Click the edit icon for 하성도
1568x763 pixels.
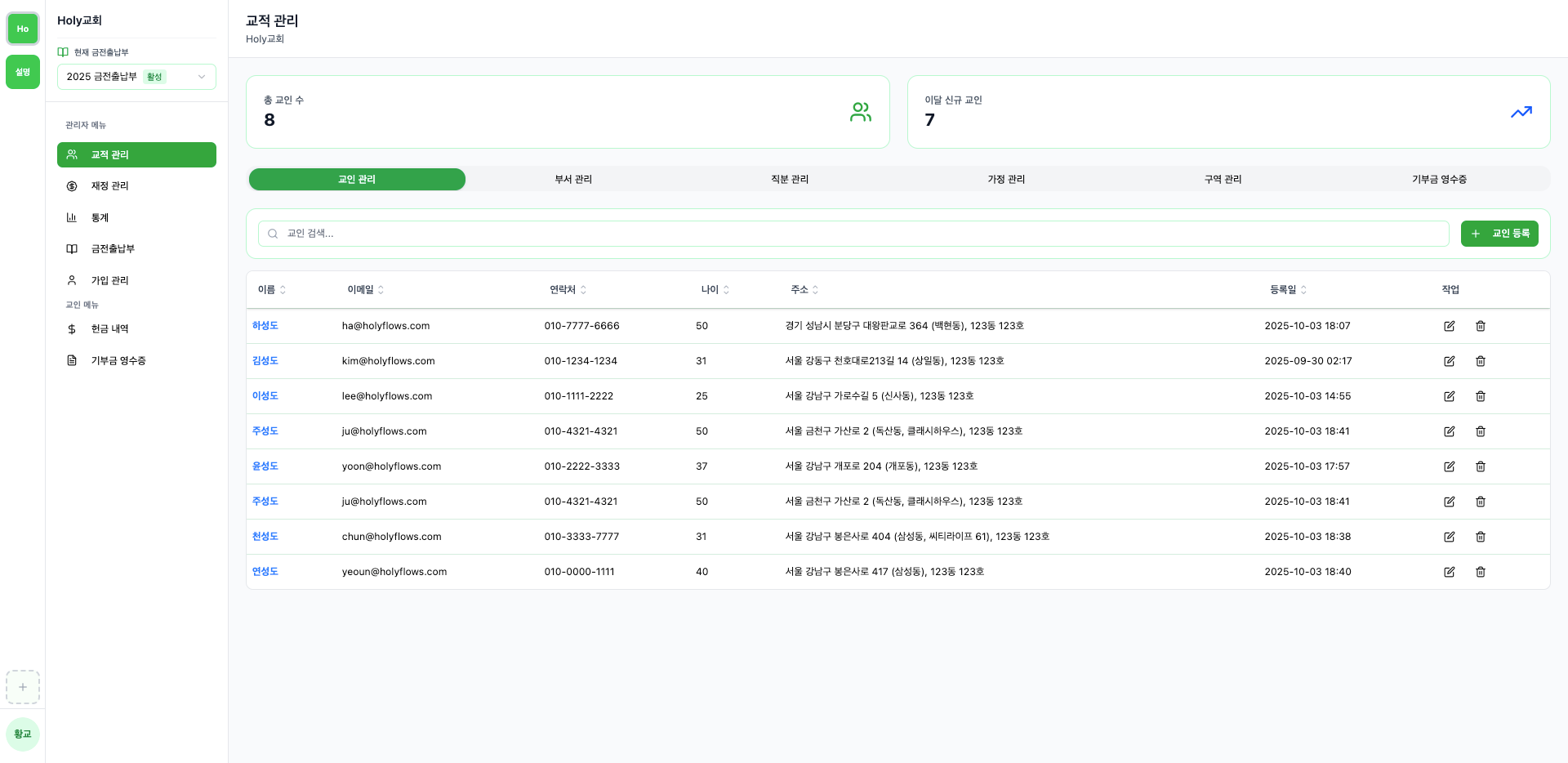[x=1449, y=326]
